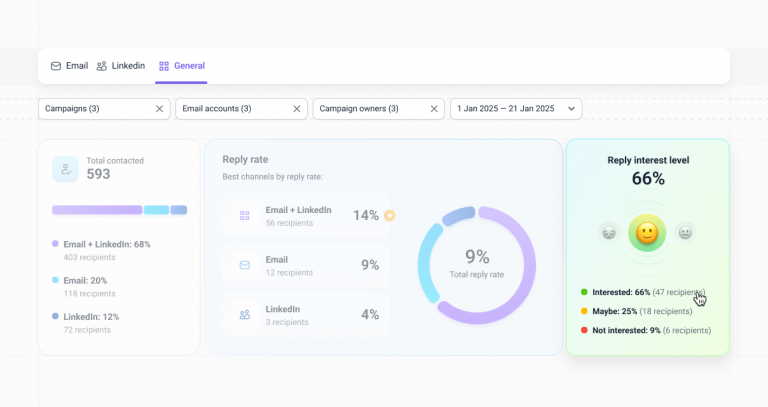Click the Email: 20% legend label
This screenshot has width=768, height=407.
tap(85, 281)
